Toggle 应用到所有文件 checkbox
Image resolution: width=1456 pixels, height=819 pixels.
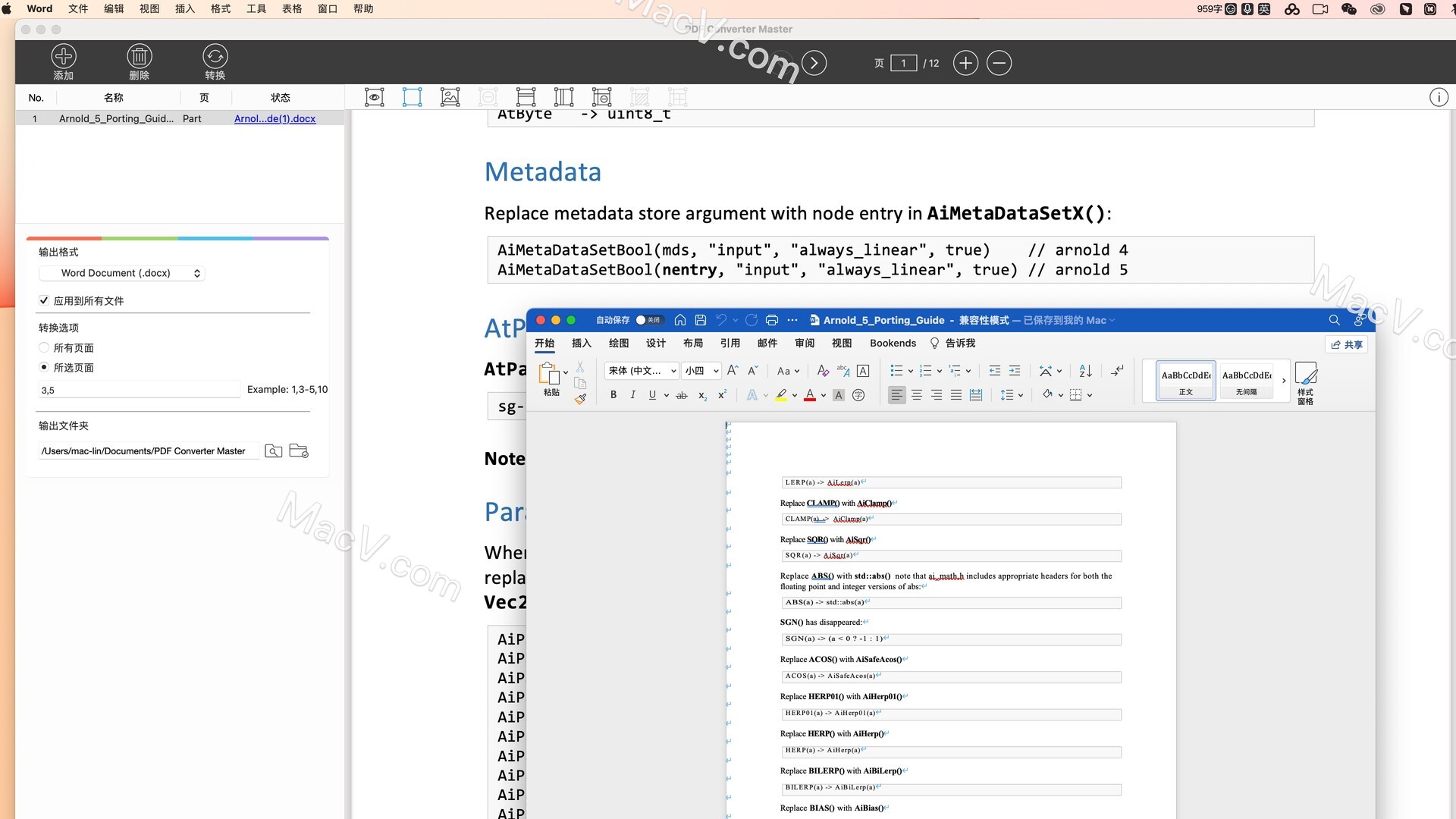click(x=44, y=300)
